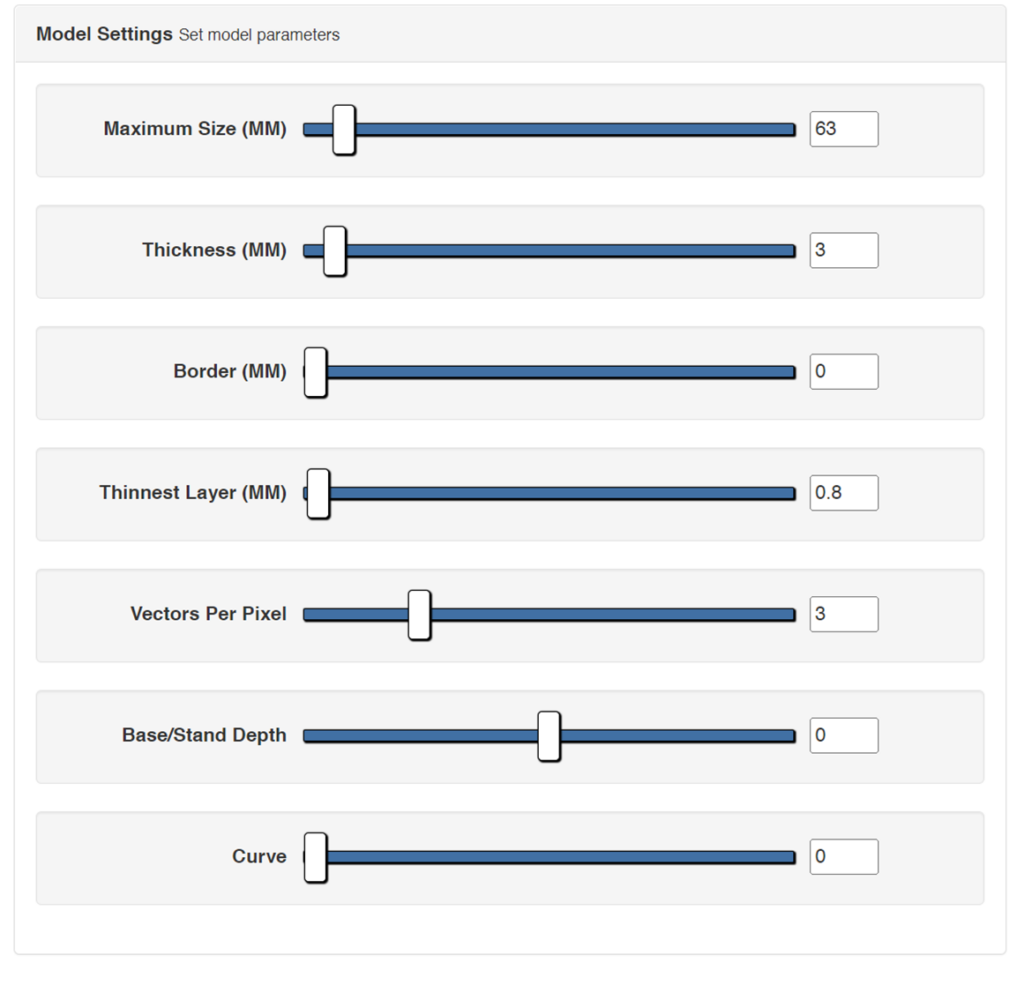
Task: Focus the Vectors Per Pixel value field
Action: (844, 614)
